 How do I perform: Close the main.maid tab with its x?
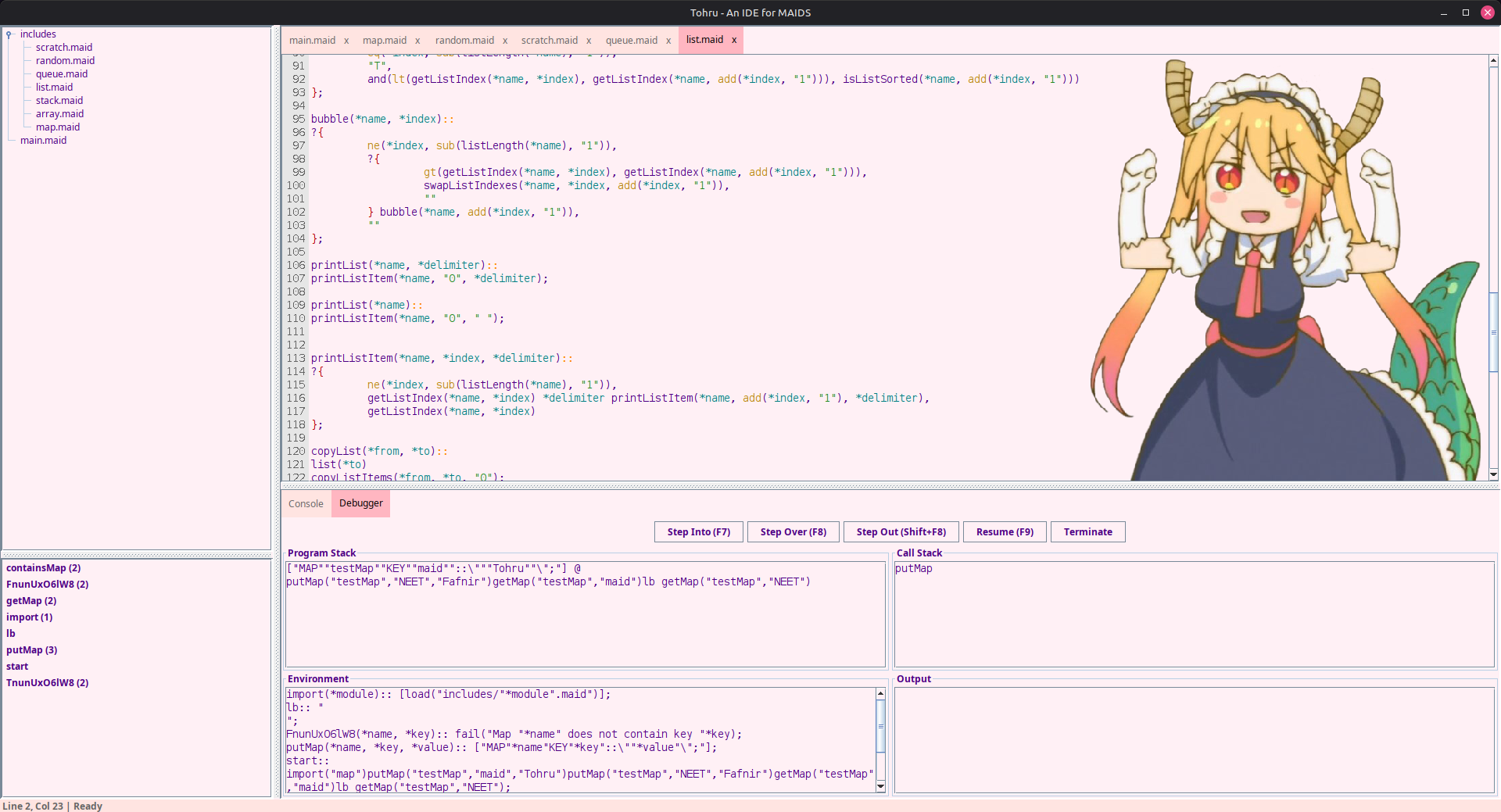[346, 41]
